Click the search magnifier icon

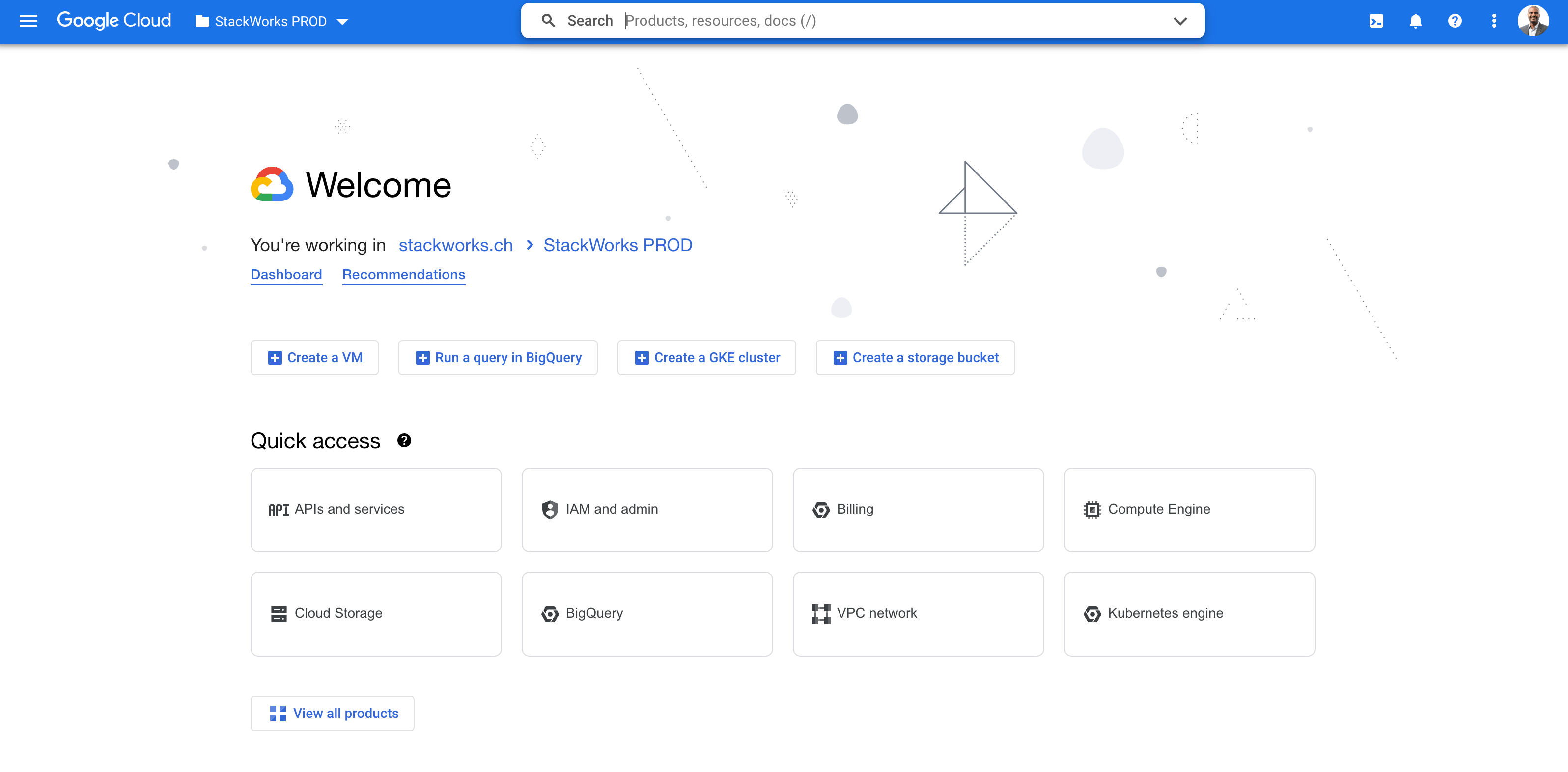point(548,21)
